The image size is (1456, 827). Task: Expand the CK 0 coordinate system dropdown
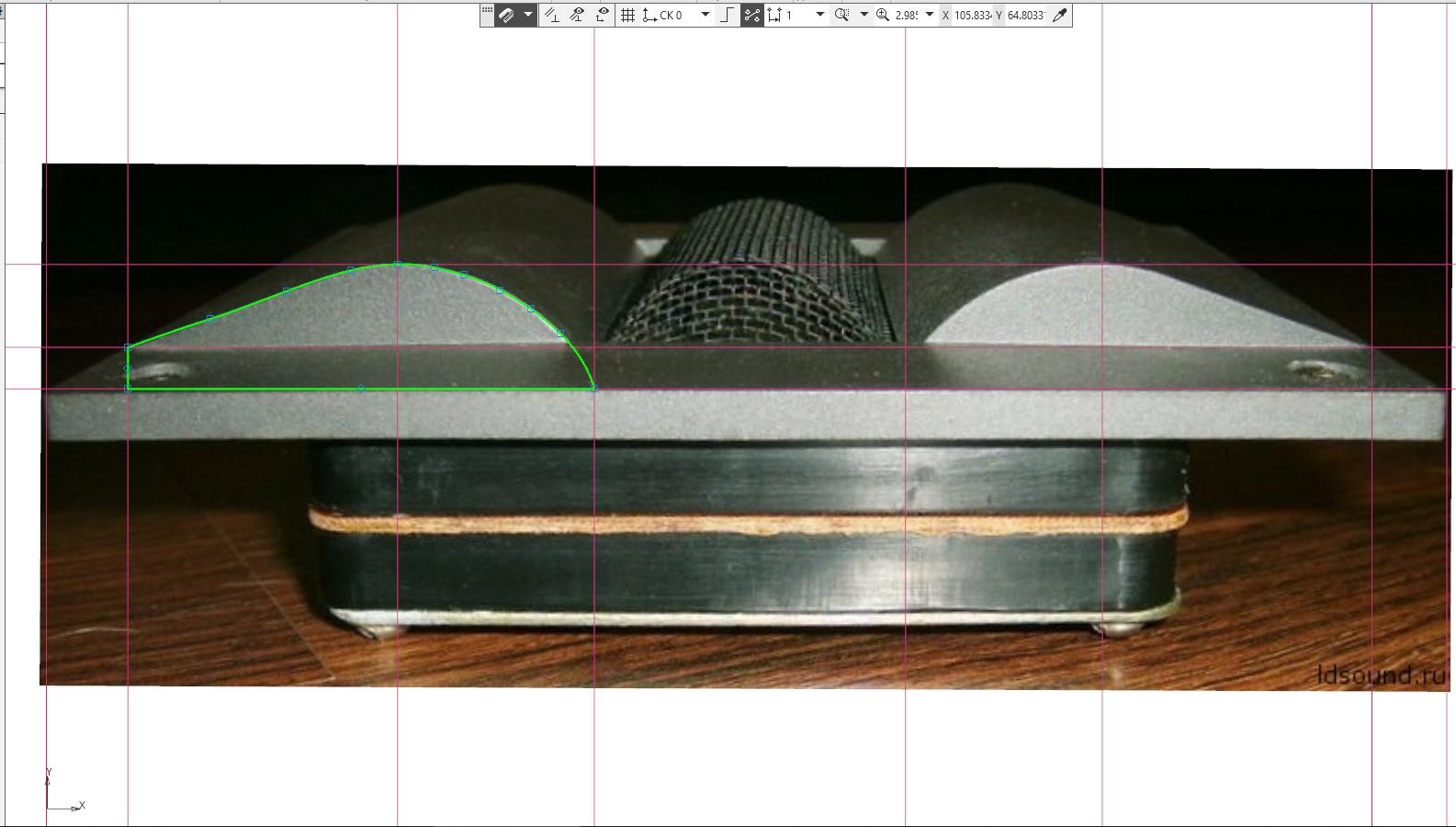[x=705, y=15]
